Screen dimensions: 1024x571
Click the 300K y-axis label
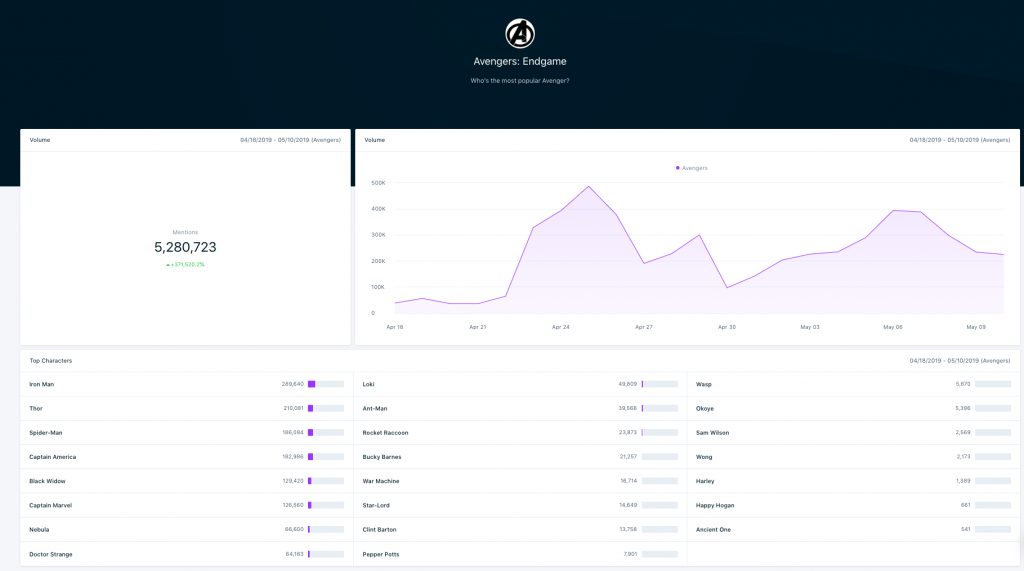click(x=378, y=235)
